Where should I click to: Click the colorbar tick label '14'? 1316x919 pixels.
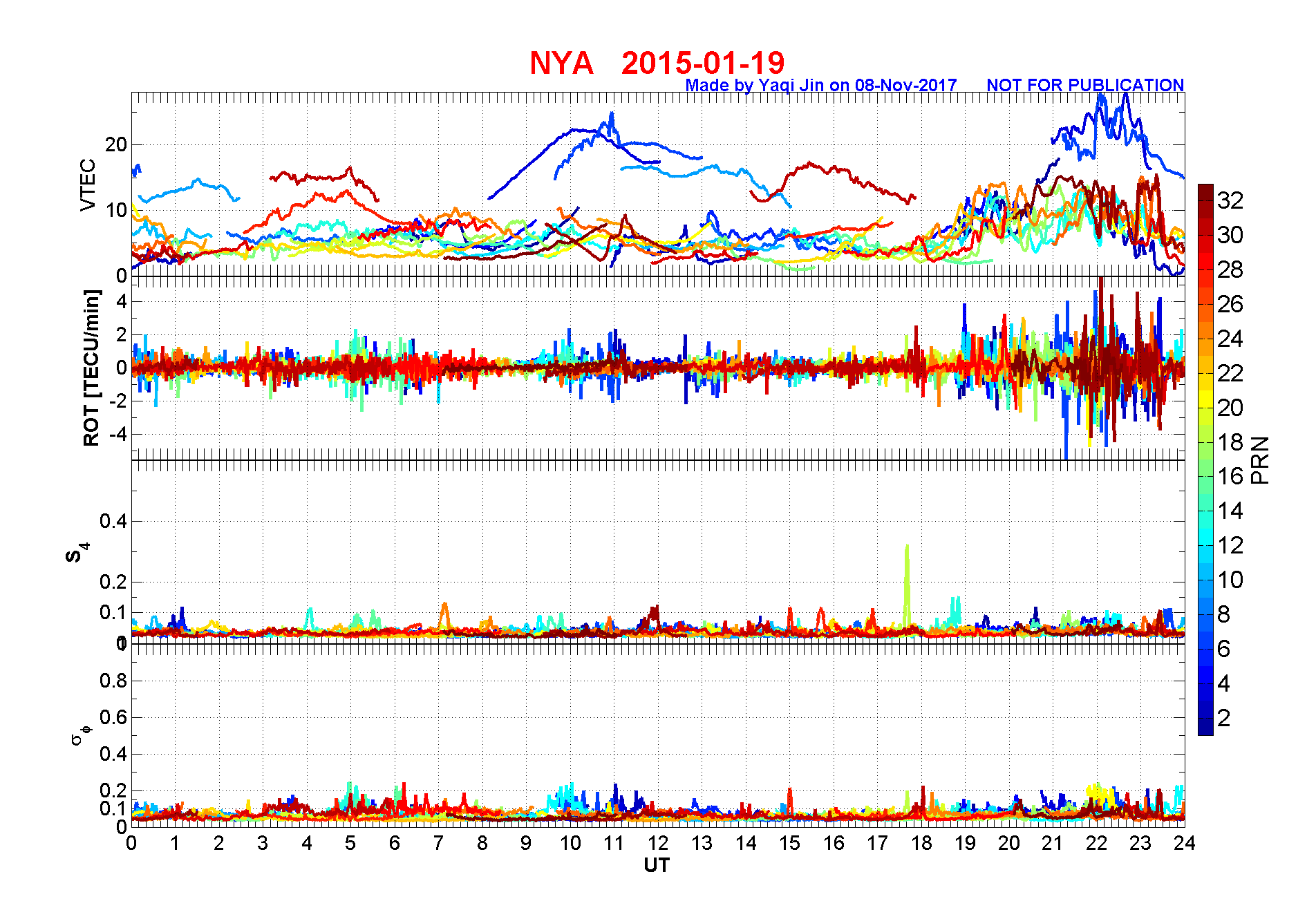click(1230, 511)
